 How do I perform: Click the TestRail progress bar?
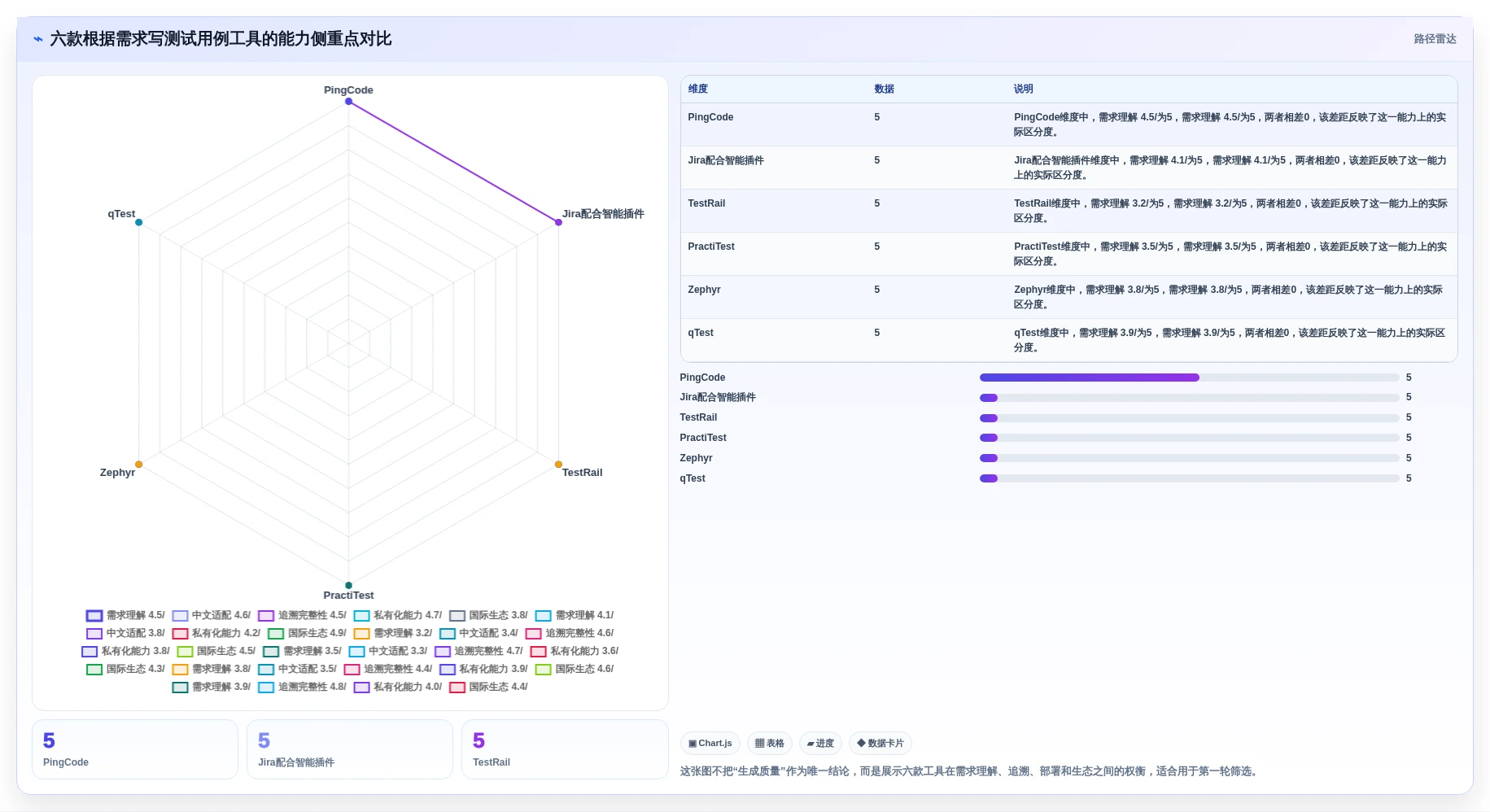pos(1189,418)
